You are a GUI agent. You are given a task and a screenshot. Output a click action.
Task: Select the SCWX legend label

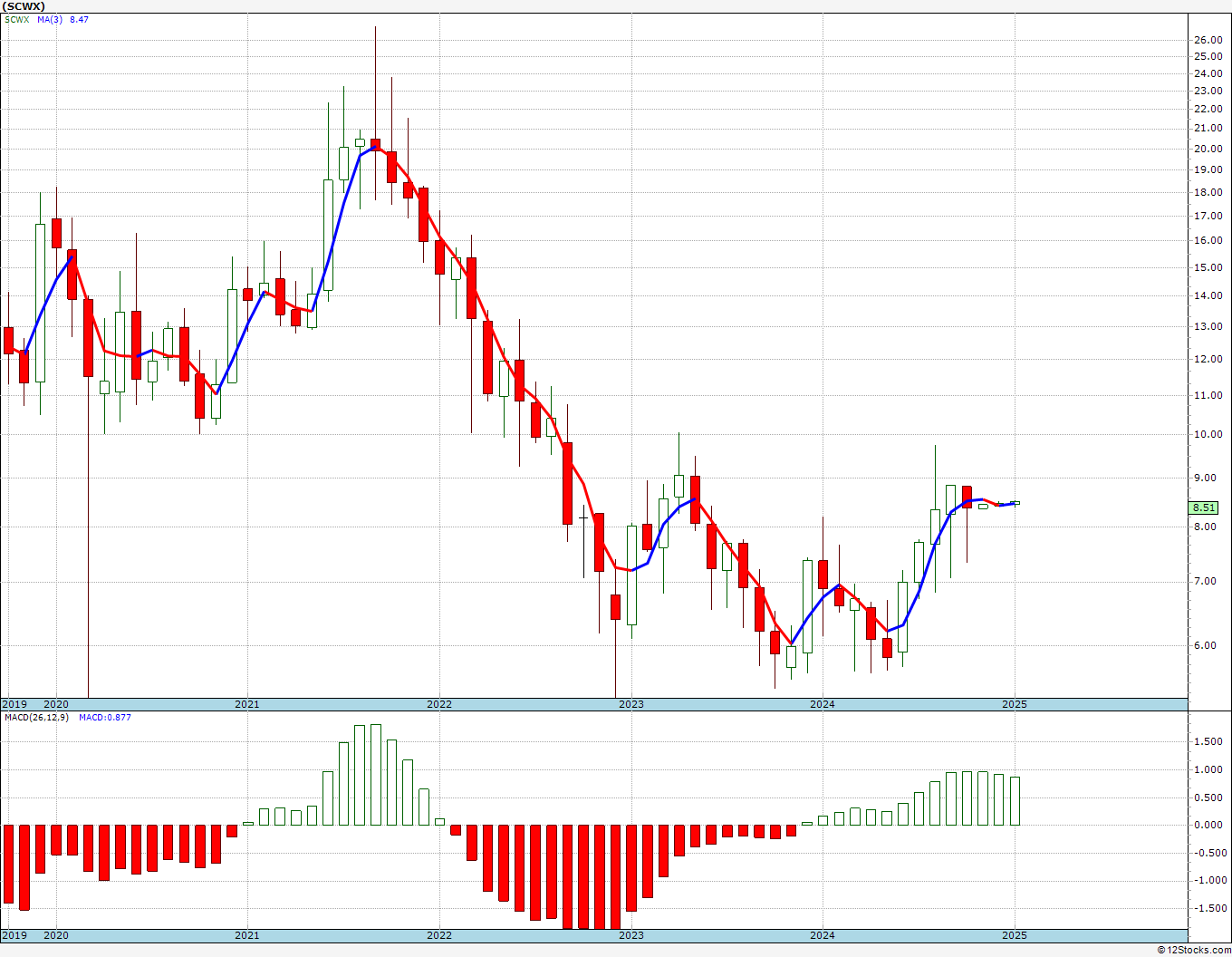[16, 19]
